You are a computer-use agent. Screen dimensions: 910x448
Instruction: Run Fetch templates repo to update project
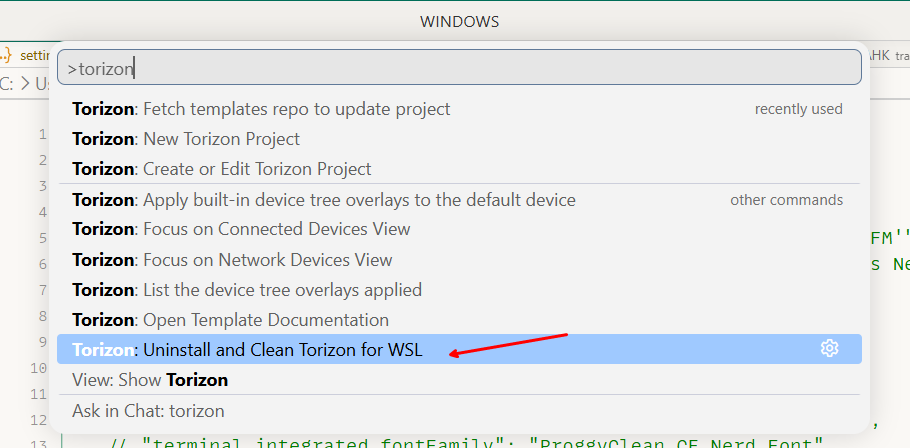(x=261, y=108)
